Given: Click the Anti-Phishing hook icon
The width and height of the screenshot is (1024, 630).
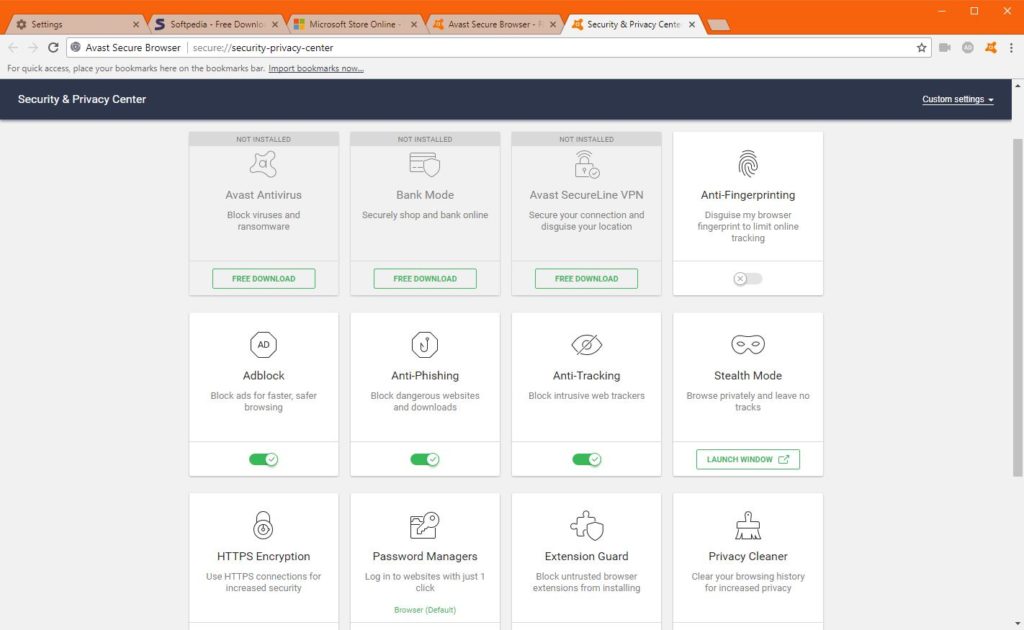Looking at the screenshot, I should tap(424, 345).
